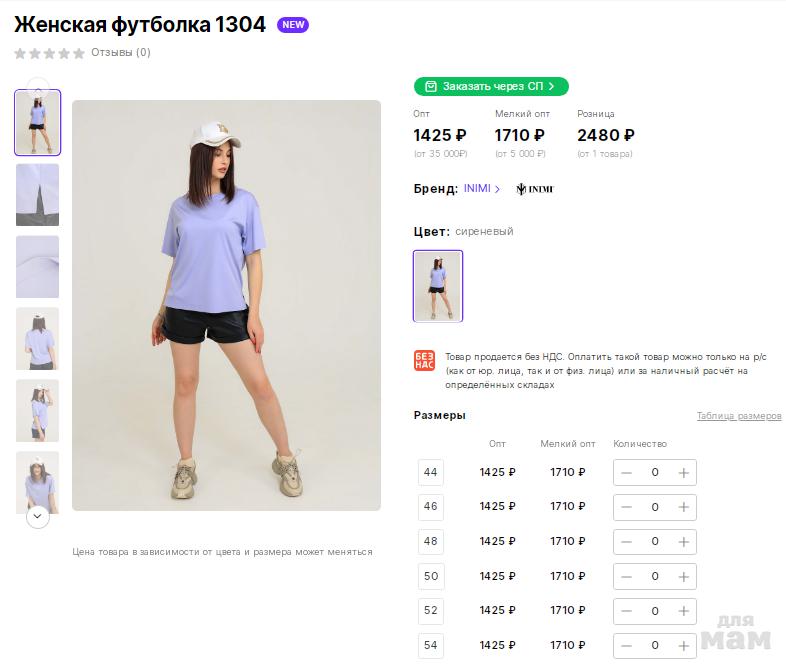The width and height of the screenshot is (786, 664).
Task: Select the second fabric close-up thumbnail
Action: pos(38,267)
